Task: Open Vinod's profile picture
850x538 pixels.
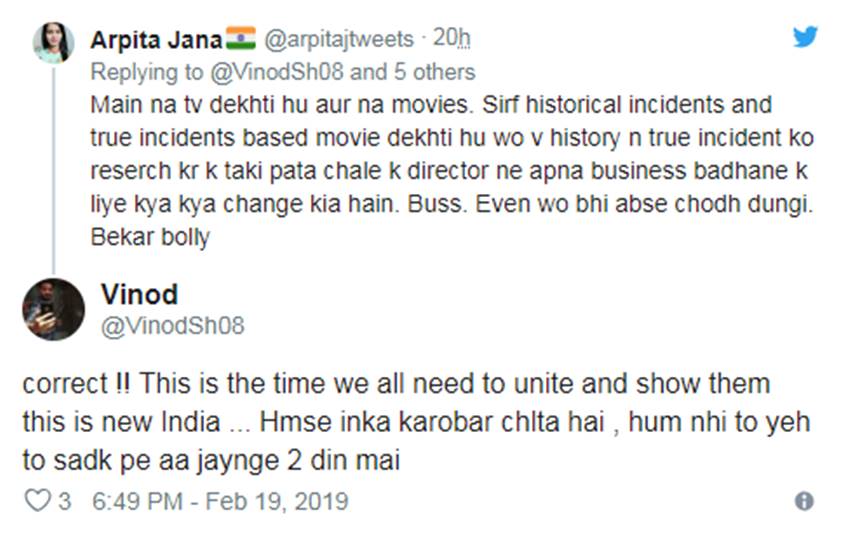Action: pos(53,309)
